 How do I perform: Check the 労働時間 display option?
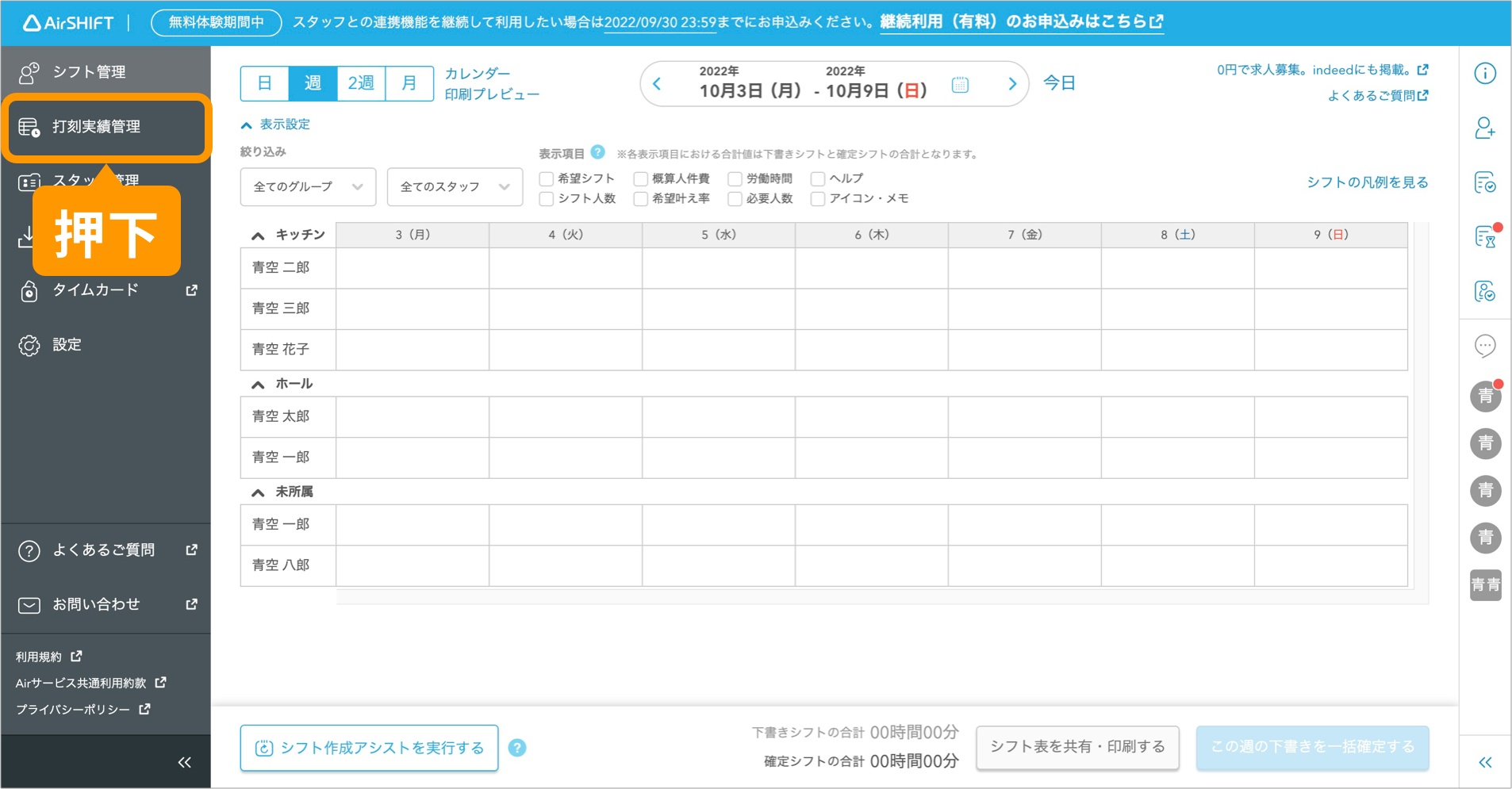(x=735, y=178)
